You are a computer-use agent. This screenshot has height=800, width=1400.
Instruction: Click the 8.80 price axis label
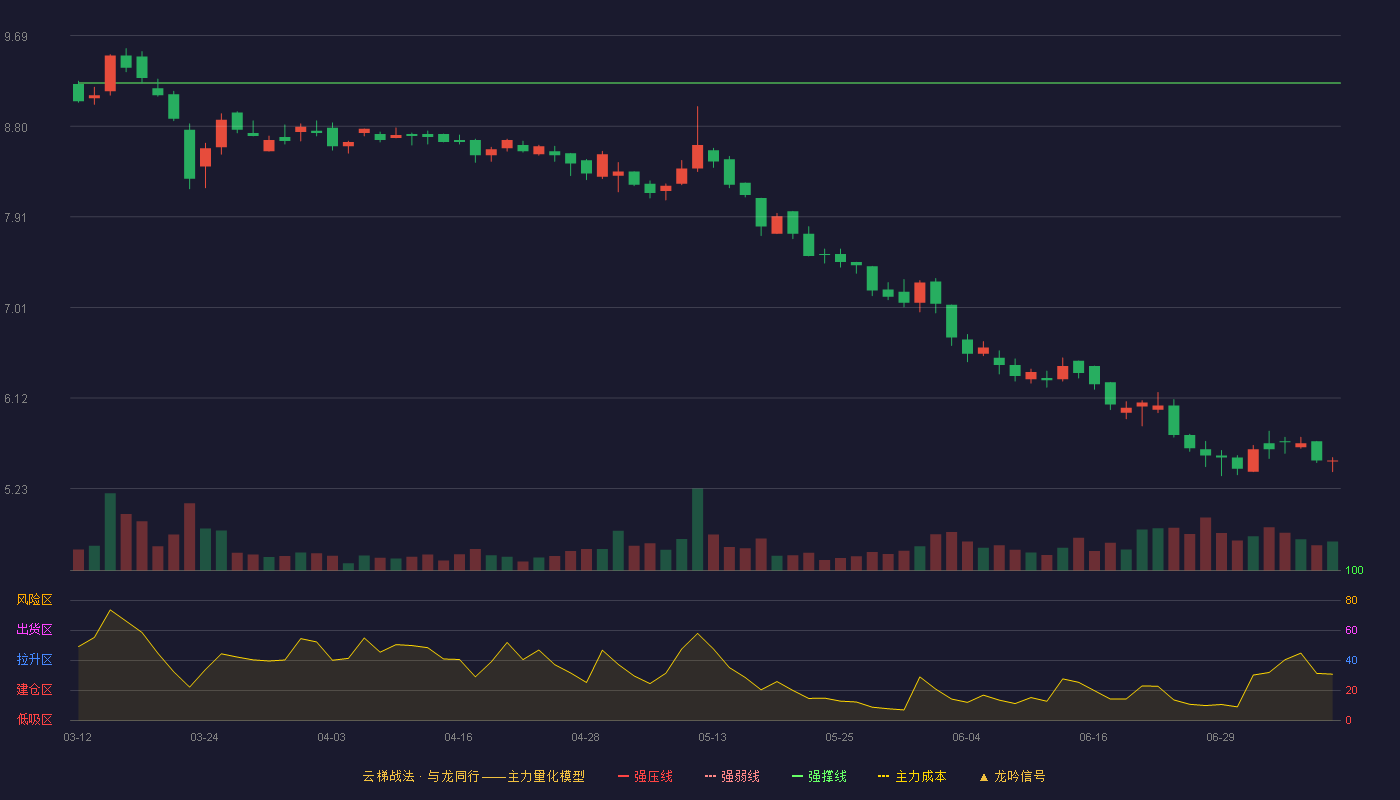coord(16,128)
